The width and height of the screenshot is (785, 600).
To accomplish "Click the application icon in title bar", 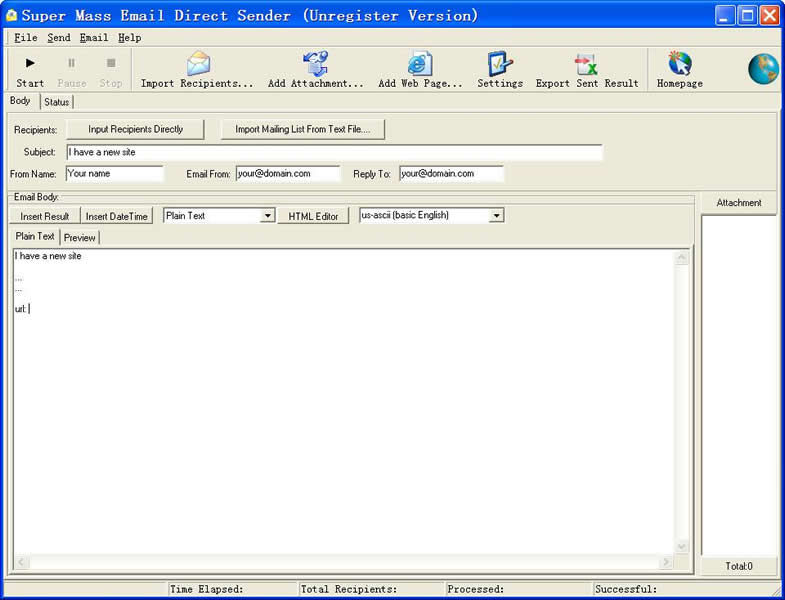I will click(x=12, y=16).
